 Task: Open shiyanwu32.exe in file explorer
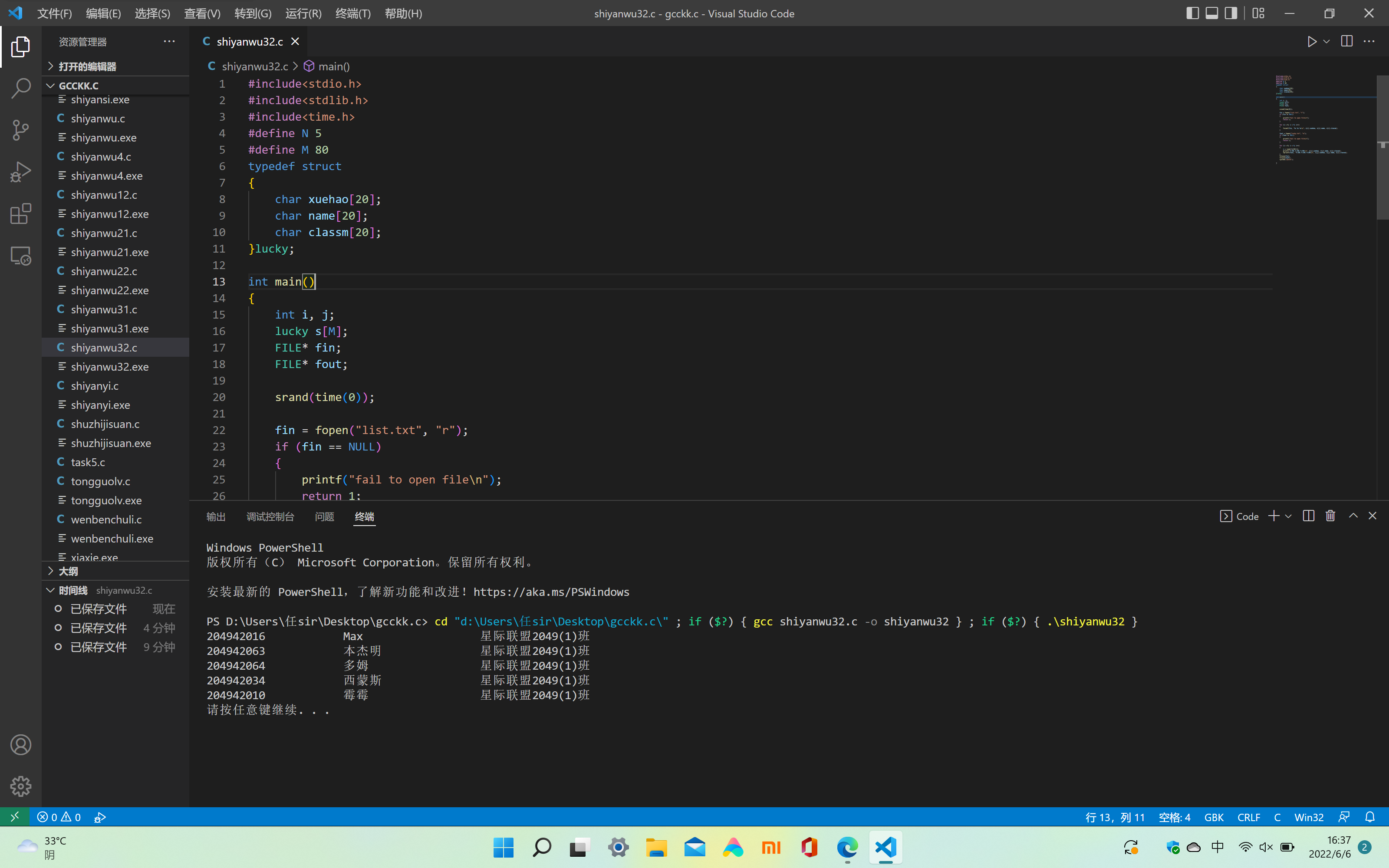pos(115,366)
